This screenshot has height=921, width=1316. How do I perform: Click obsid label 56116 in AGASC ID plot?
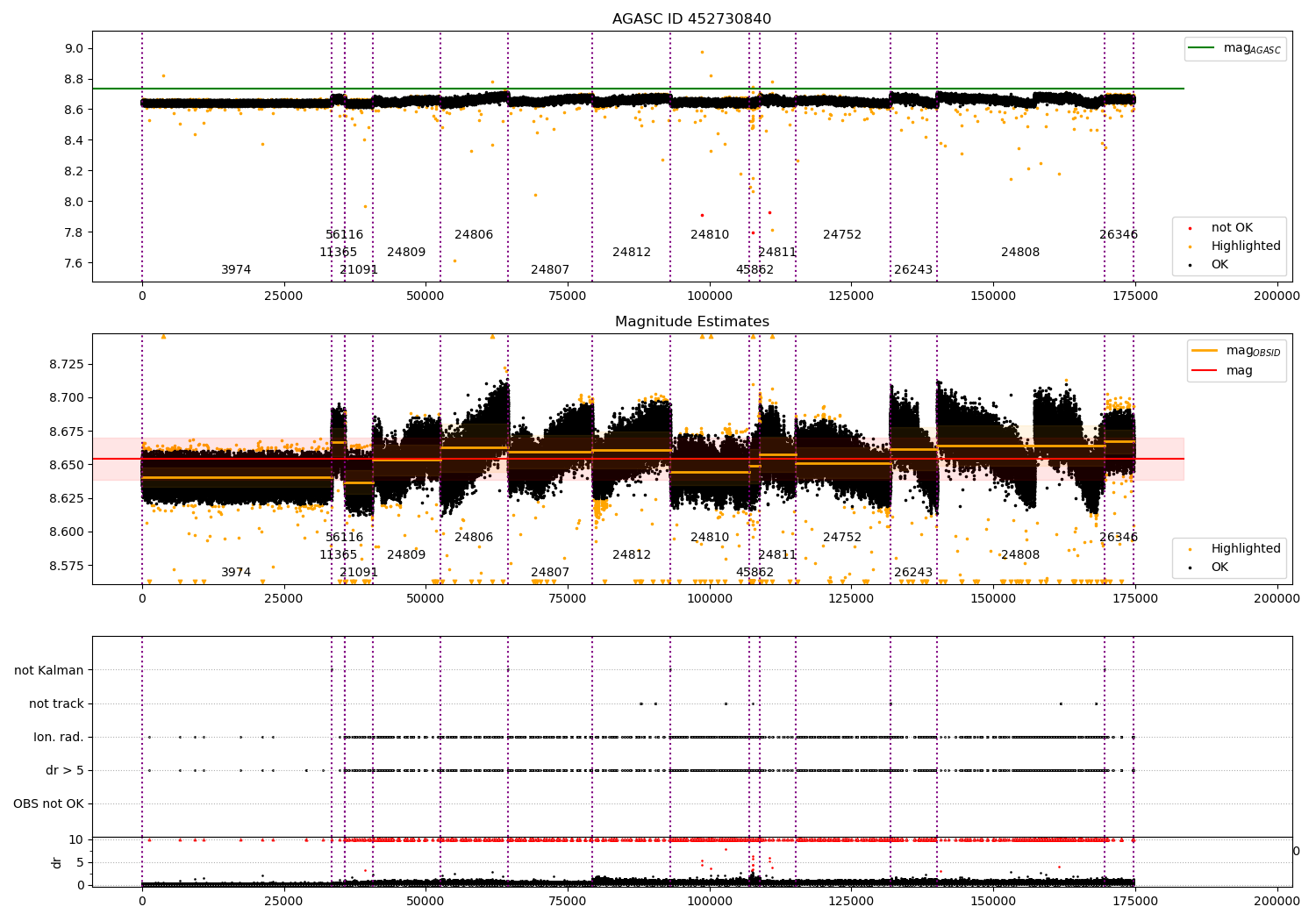click(x=344, y=235)
